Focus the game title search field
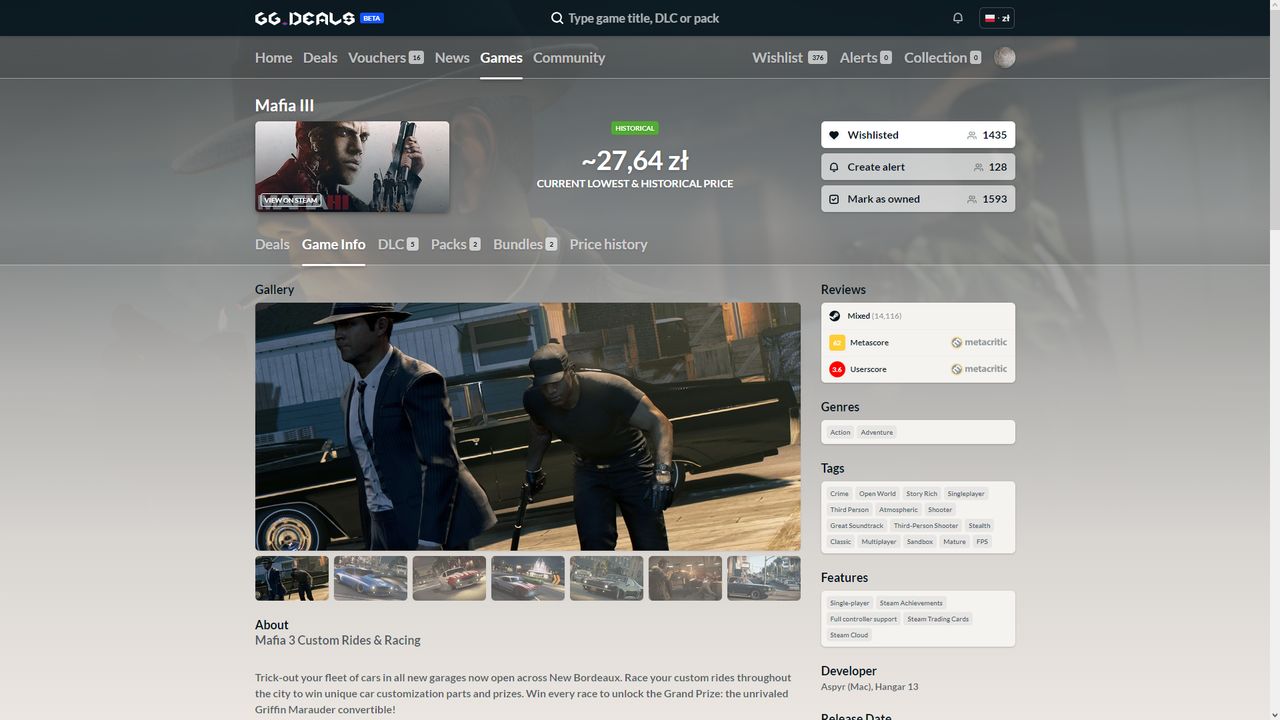 point(643,18)
